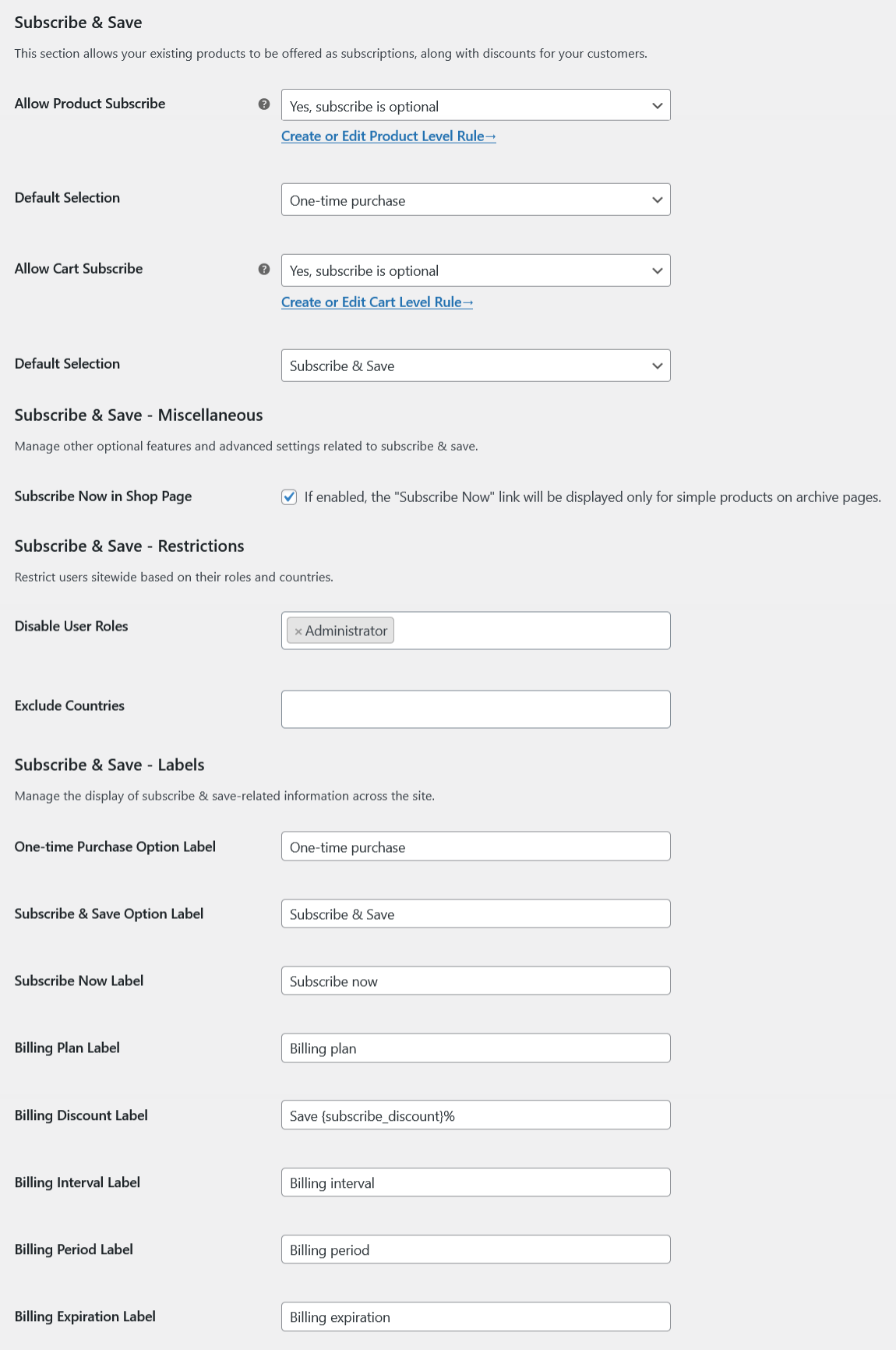
Task: Open the Allow Product Subscribe dropdown
Action: 475,104
